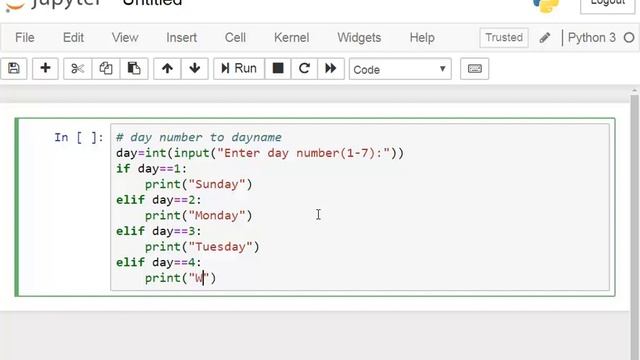The image size is (640, 360).
Task: Click the print("Monday") line
Action: tap(199, 215)
